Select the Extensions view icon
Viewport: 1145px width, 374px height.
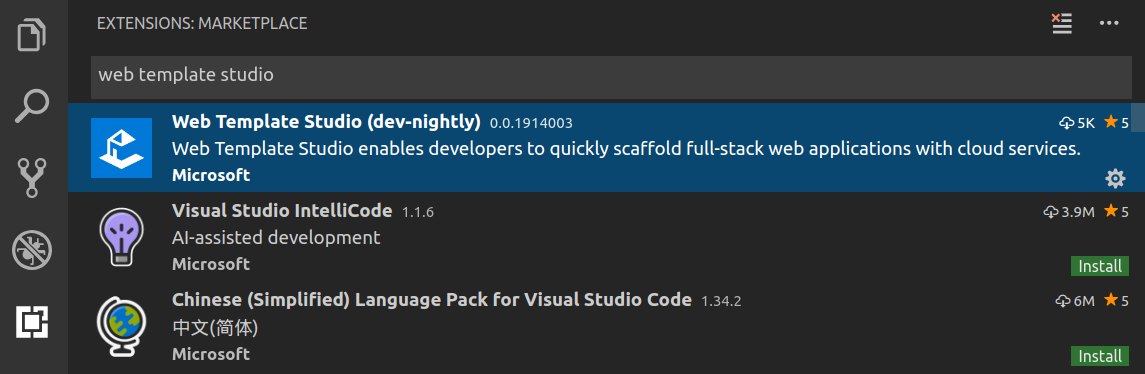point(33,321)
